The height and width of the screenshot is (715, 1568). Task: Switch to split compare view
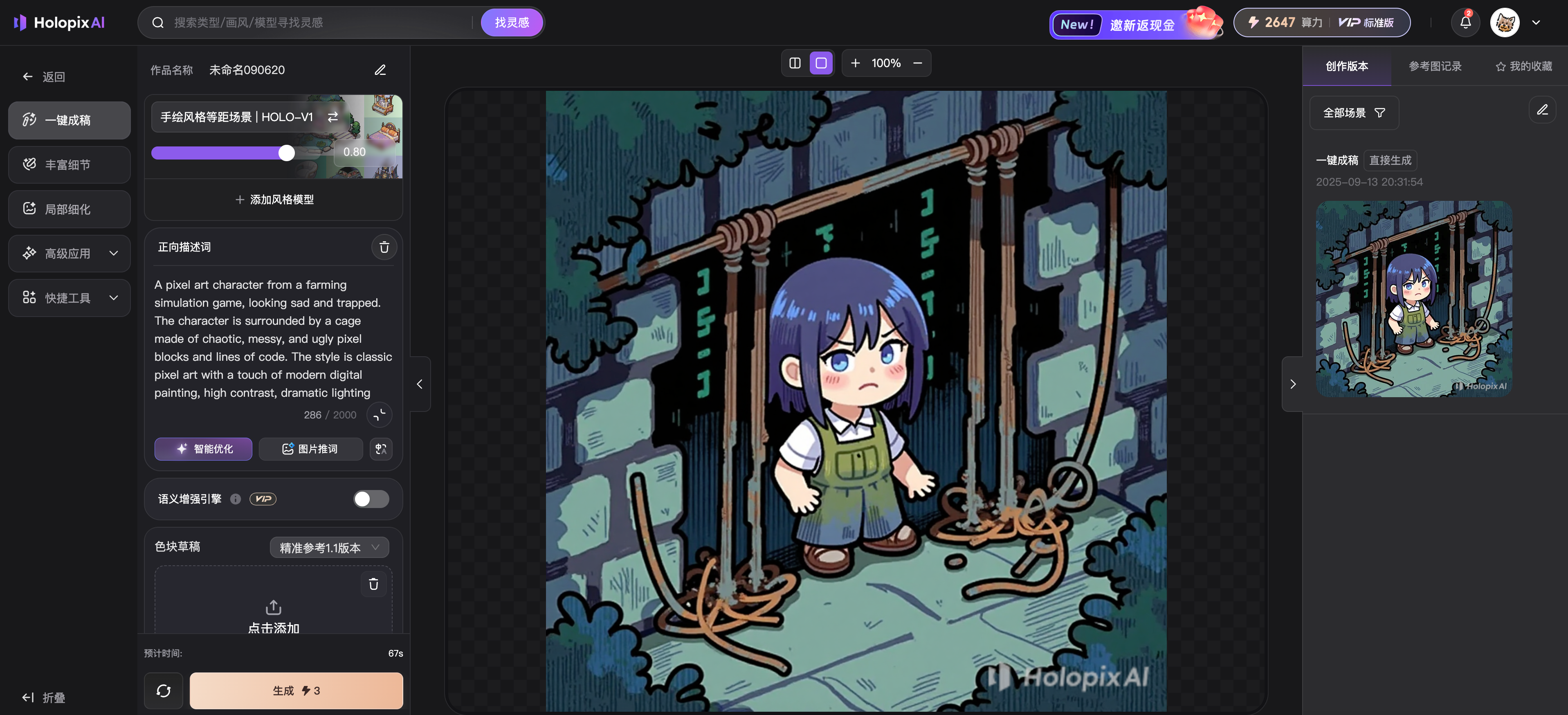pyautogui.click(x=794, y=63)
